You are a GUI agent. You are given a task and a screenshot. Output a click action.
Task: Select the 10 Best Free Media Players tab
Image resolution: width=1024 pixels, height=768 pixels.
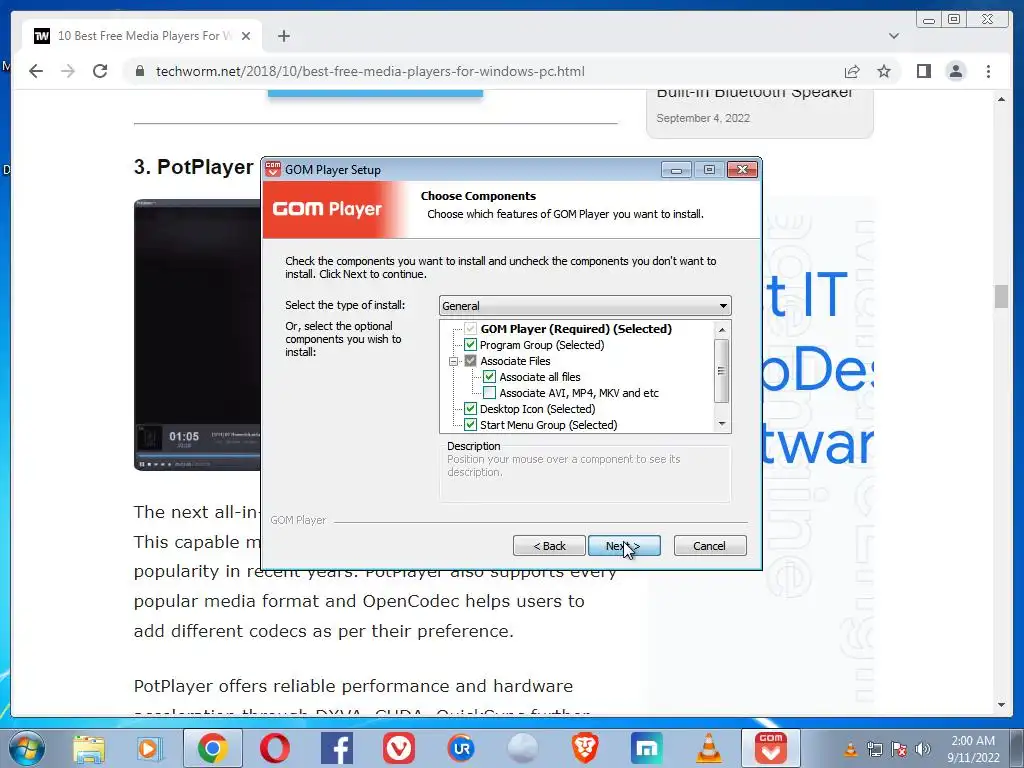pyautogui.click(x=142, y=36)
